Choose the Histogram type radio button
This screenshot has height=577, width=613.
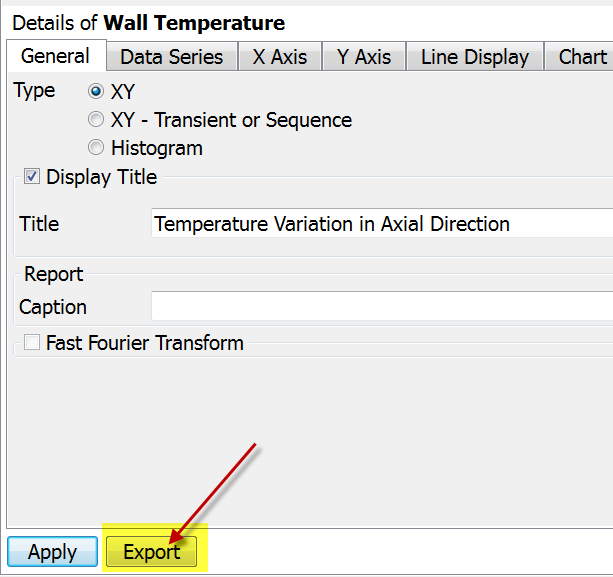pyautogui.click(x=96, y=148)
